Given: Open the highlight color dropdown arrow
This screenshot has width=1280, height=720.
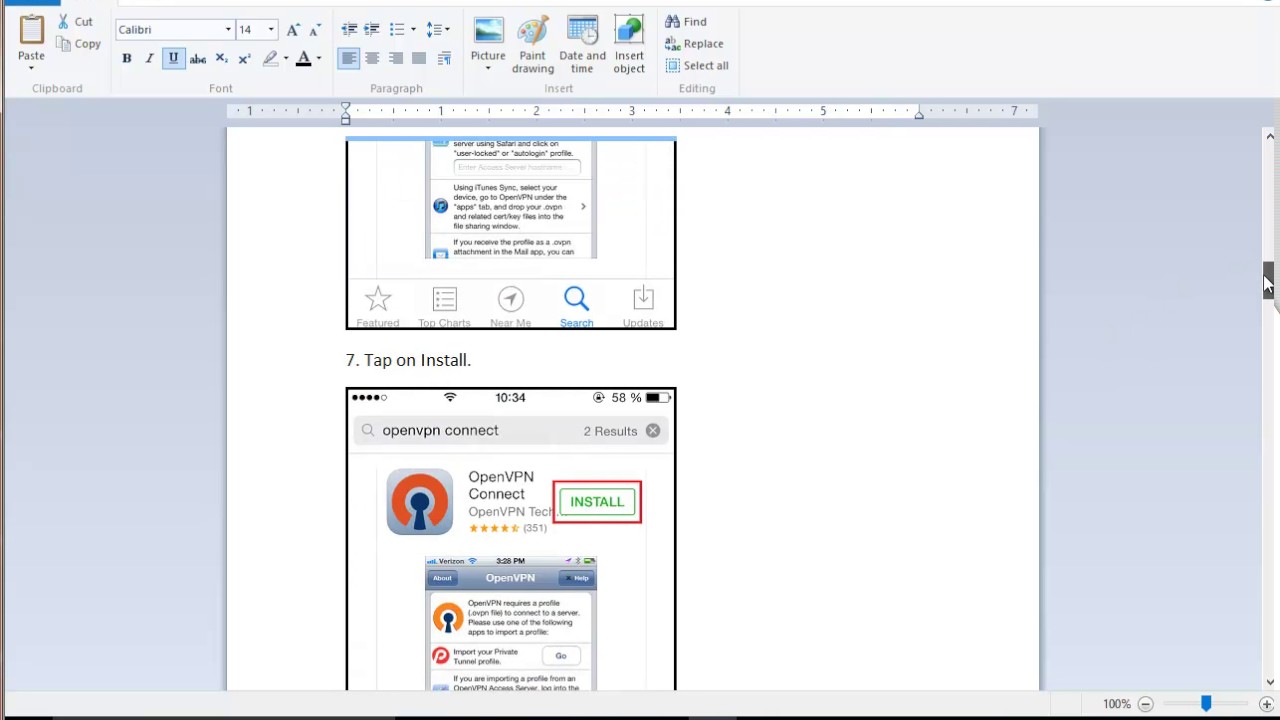Looking at the screenshot, I should 286,59.
